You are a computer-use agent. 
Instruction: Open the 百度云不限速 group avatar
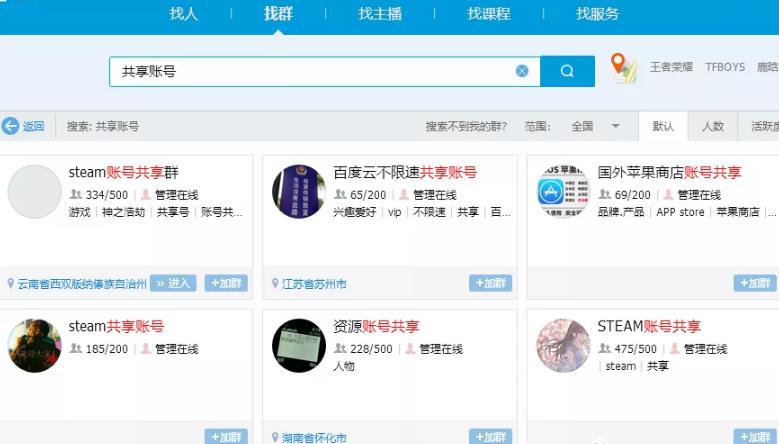[298, 192]
